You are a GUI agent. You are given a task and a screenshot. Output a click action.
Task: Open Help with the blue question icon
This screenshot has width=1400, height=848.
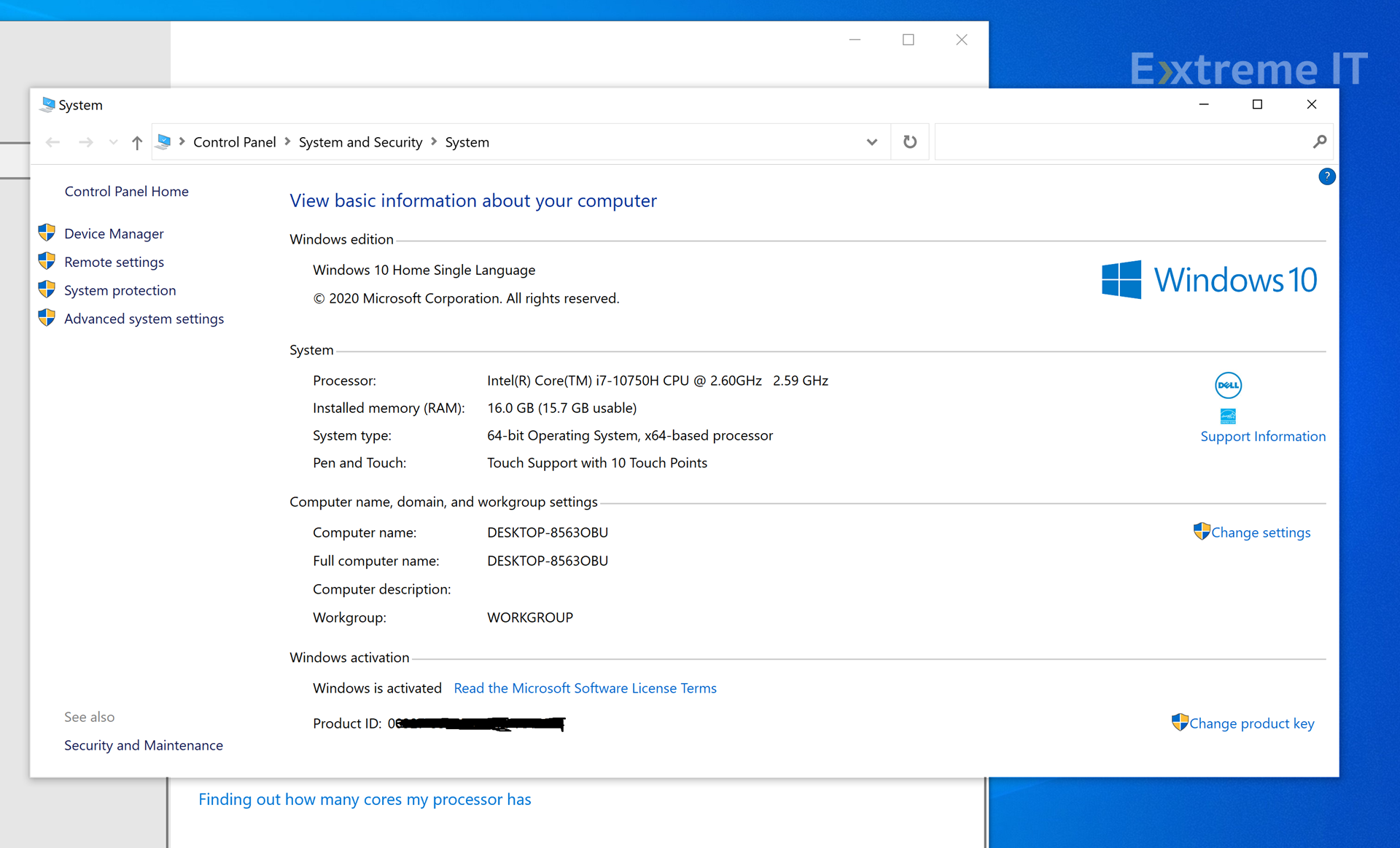1326,176
